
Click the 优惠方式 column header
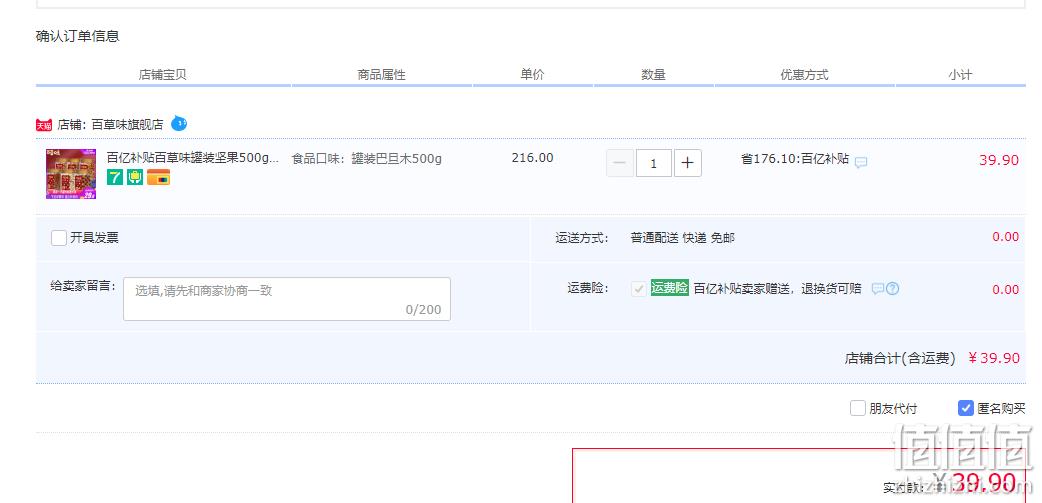tap(804, 75)
